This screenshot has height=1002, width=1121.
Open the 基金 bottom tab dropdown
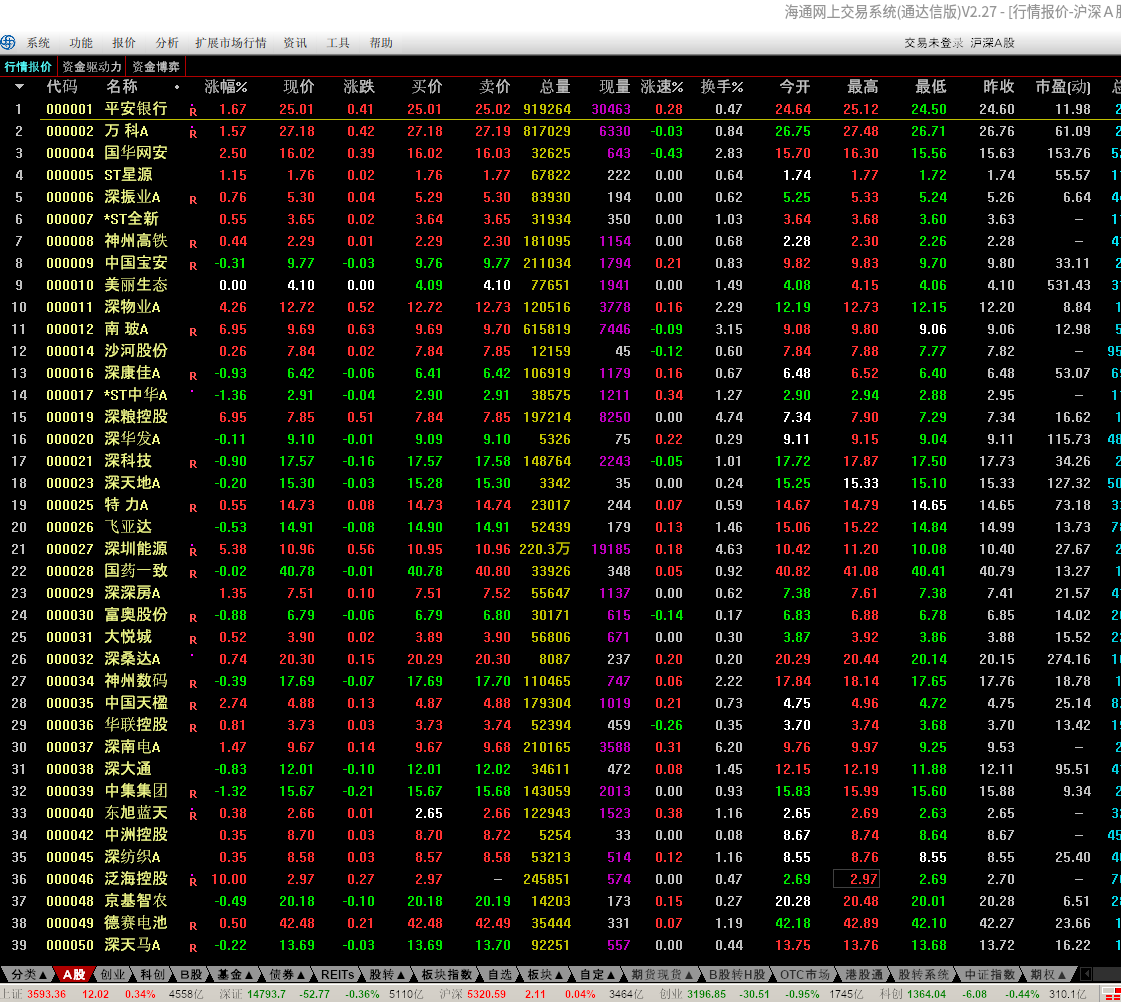(x=235, y=974)
